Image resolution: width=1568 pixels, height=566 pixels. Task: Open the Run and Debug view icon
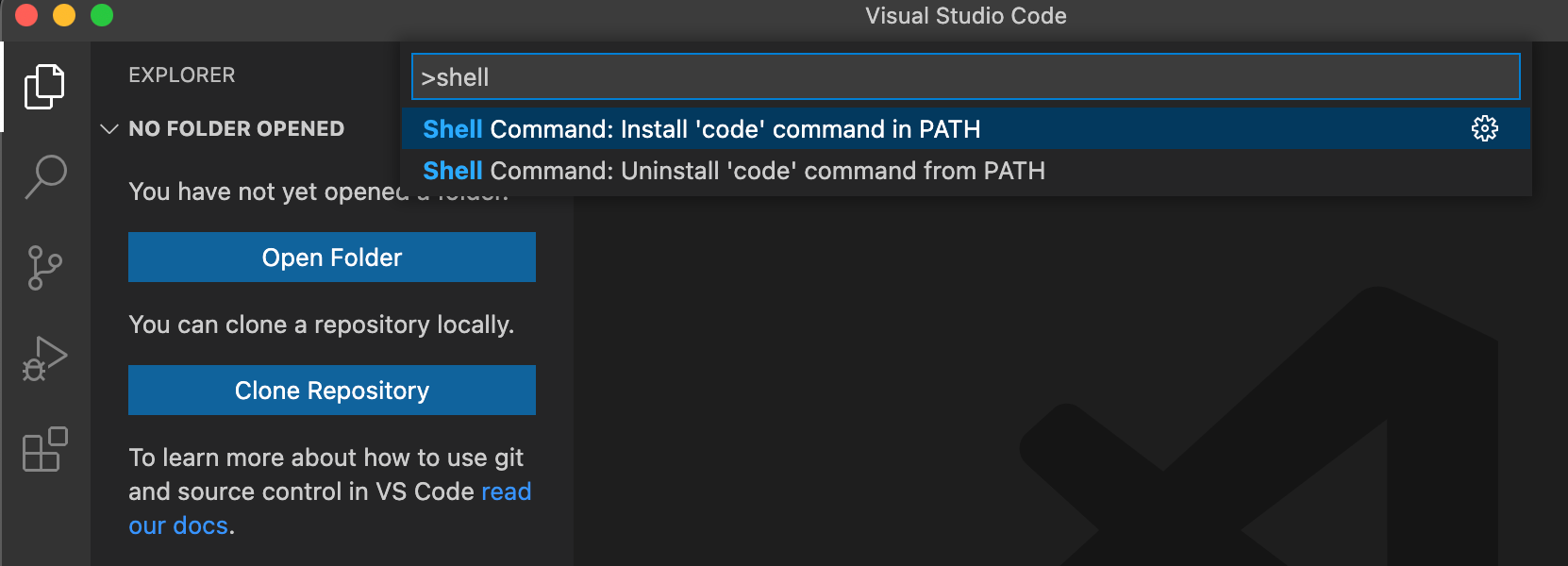point(44,358)
